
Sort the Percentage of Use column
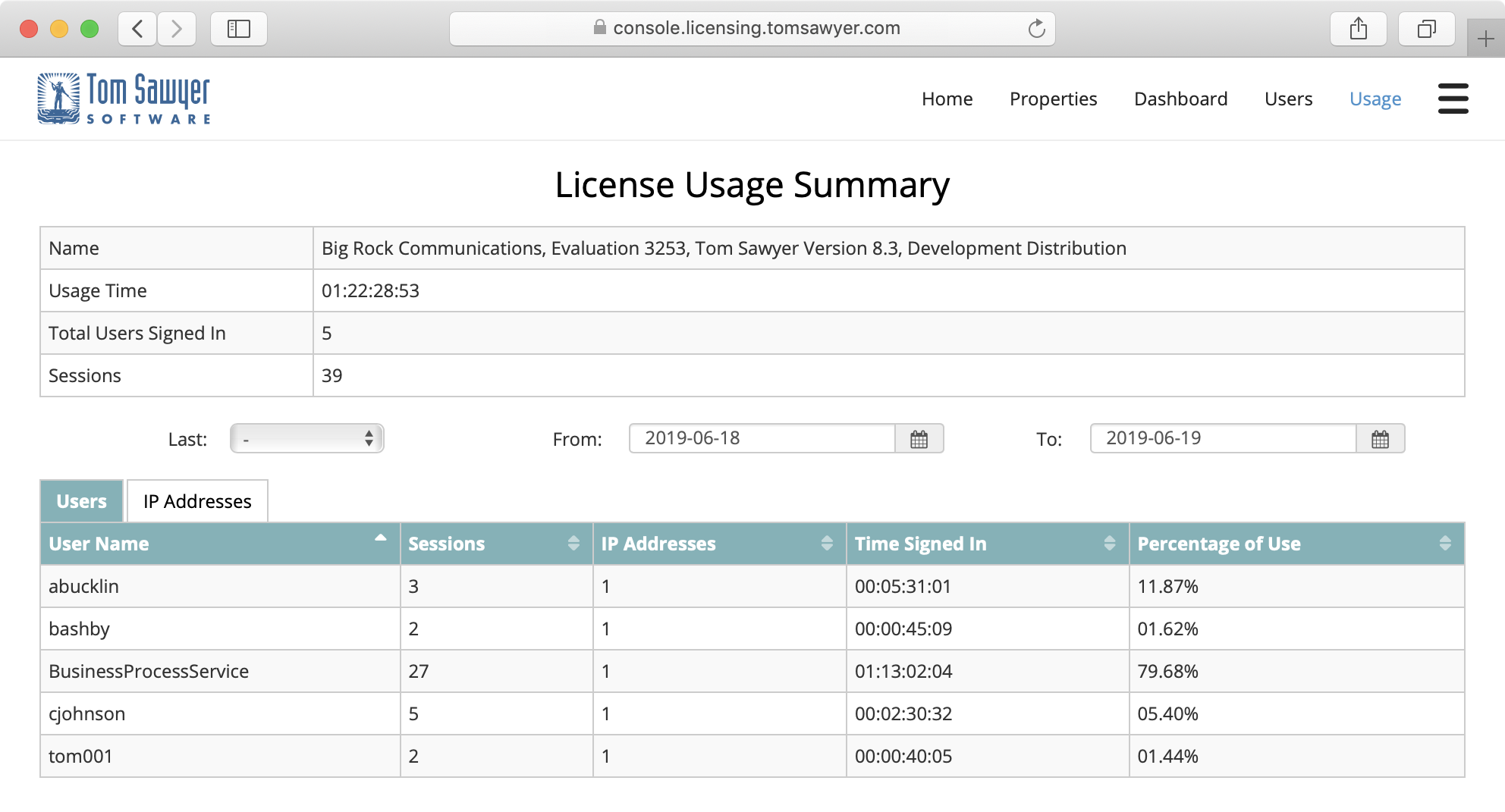click(x=1445, y=543)
